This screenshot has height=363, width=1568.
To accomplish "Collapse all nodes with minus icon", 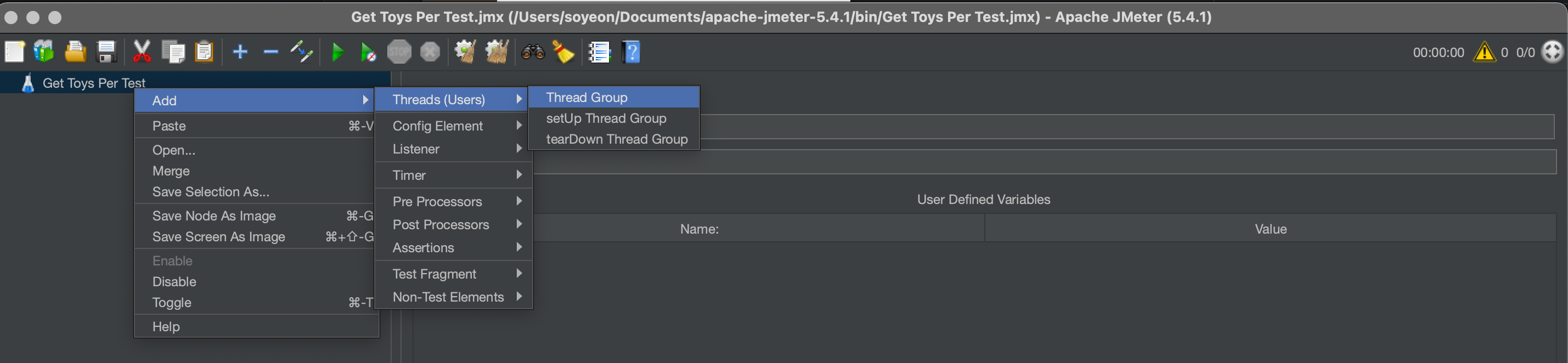I will pyautogui.click(x=271, y=52).
